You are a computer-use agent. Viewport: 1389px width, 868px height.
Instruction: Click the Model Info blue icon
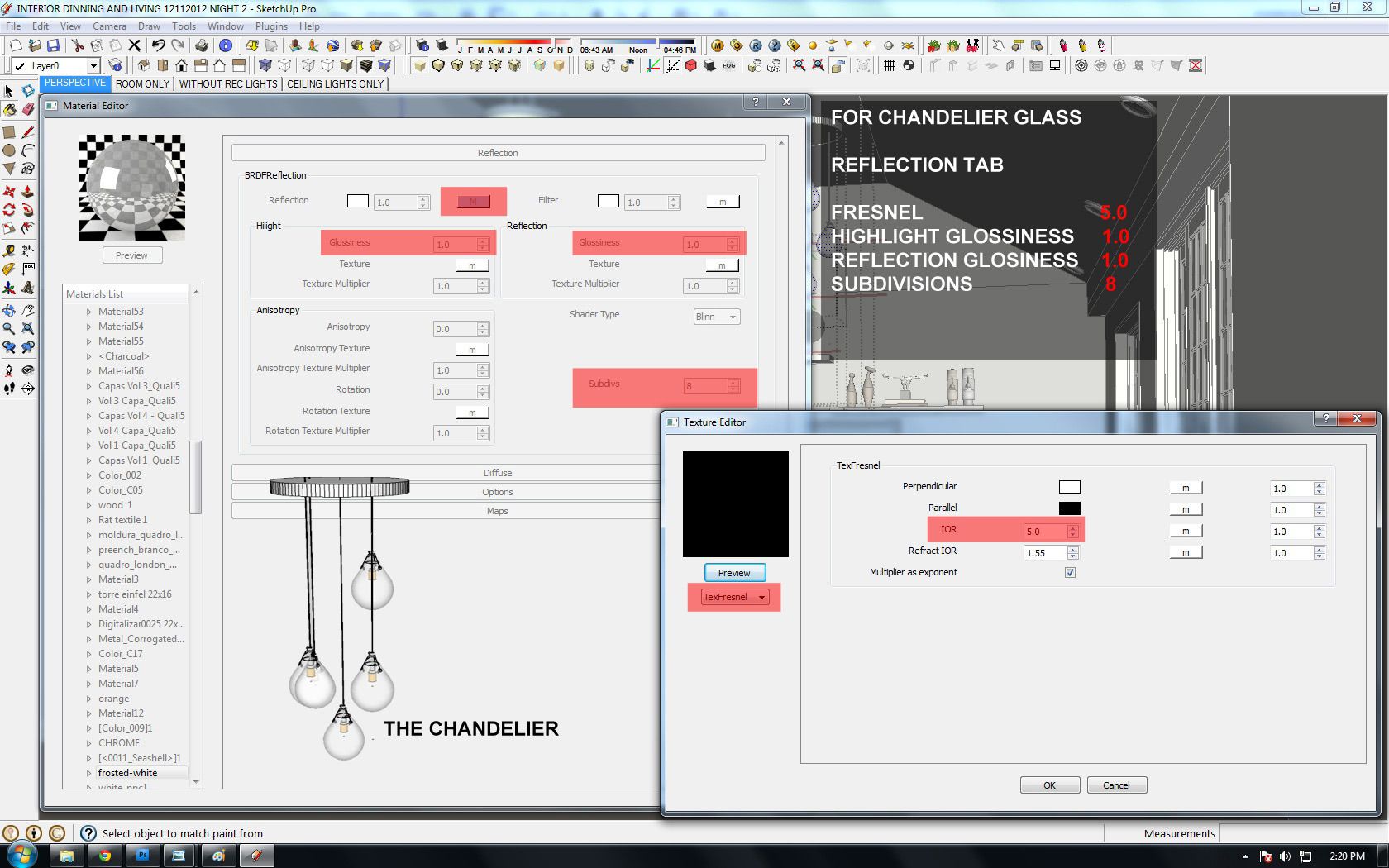(226, 45)
